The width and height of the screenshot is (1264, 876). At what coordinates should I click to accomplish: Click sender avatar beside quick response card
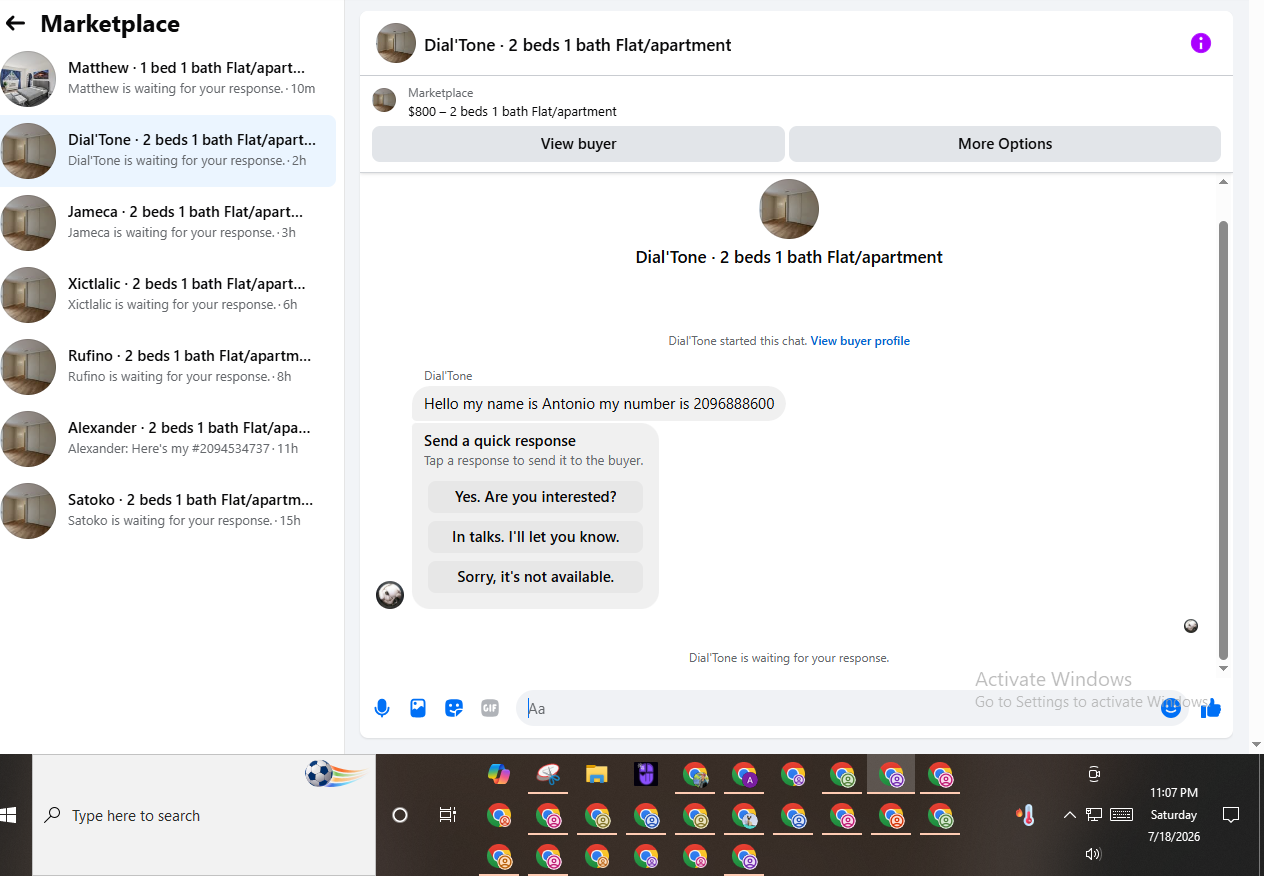390,595
